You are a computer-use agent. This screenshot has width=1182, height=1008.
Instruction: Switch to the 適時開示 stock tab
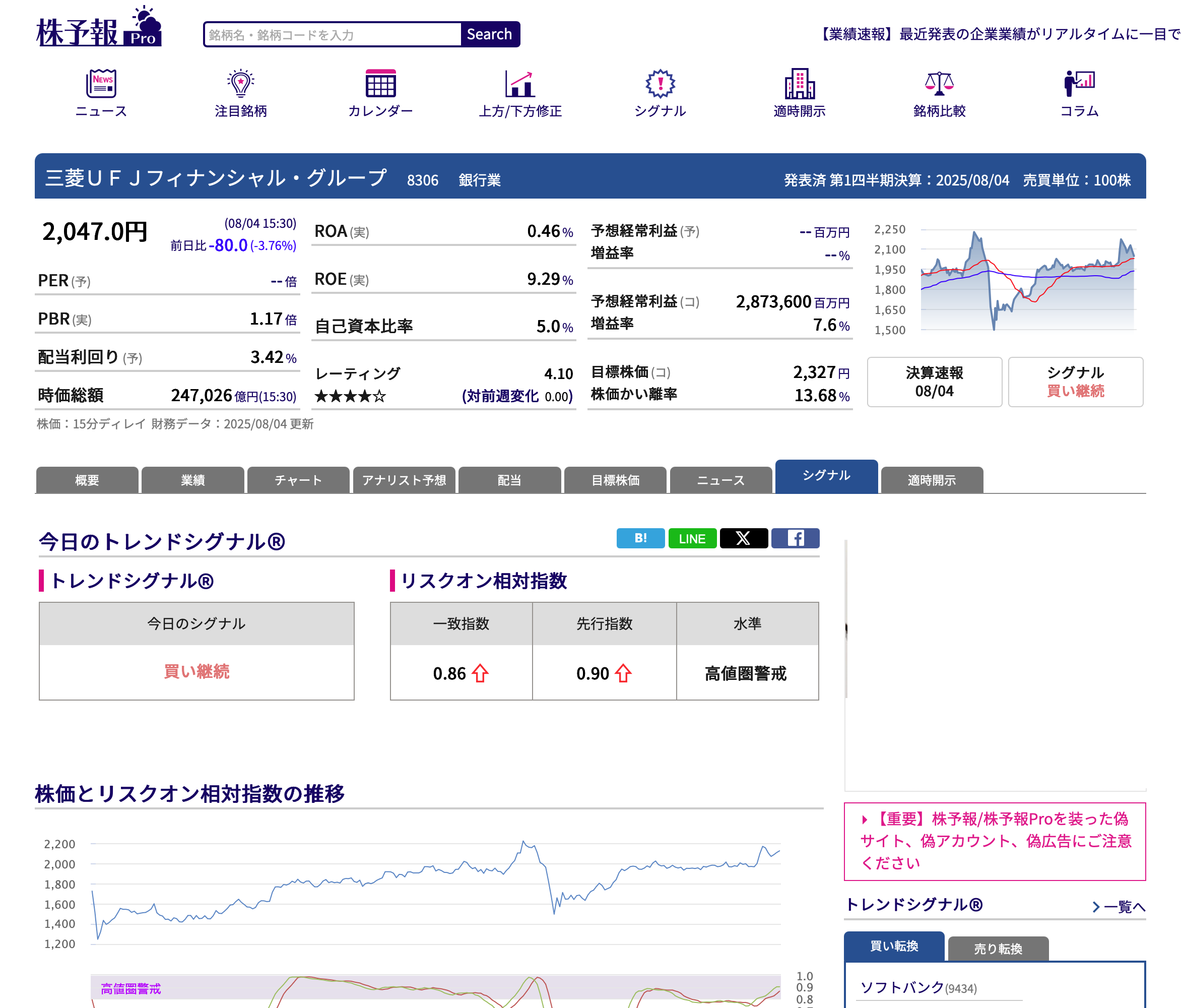(932, 480)
